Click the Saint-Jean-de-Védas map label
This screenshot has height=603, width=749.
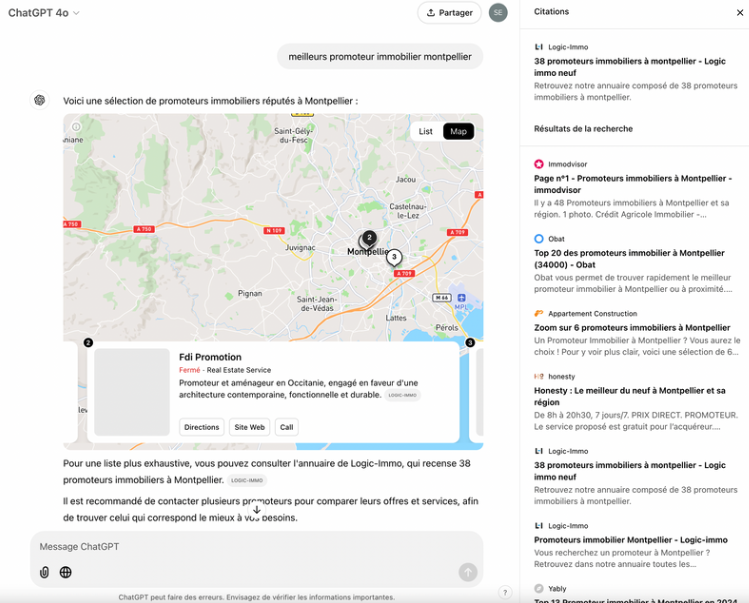(317, 303)
